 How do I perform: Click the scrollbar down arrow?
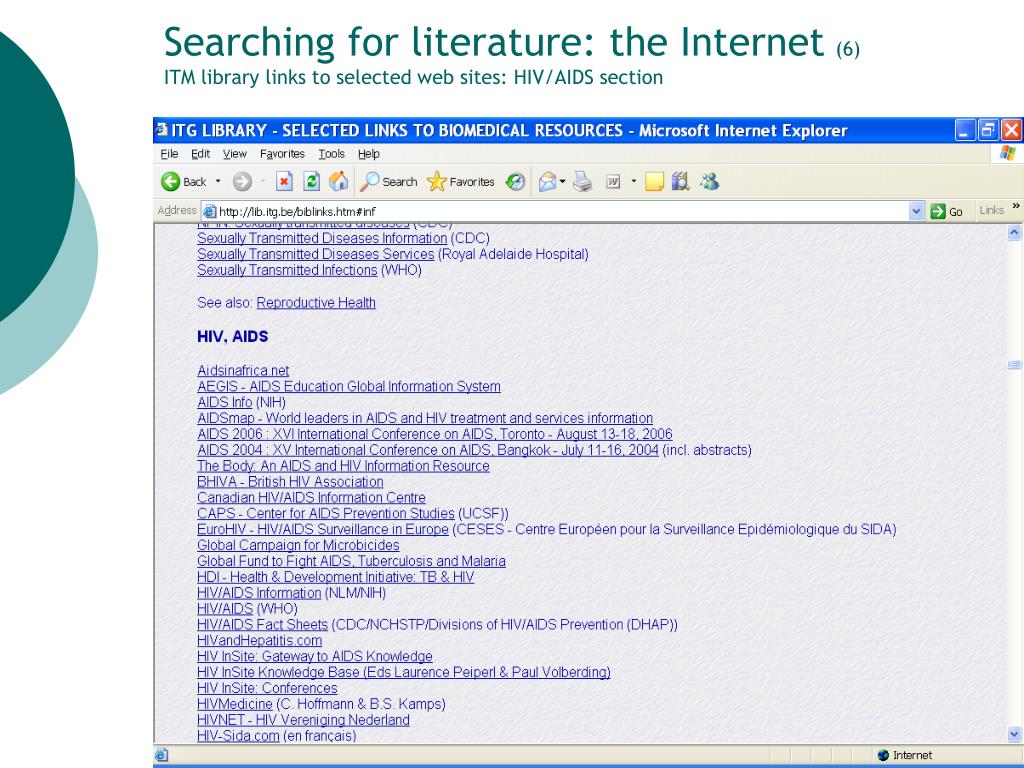(1014, 735)
